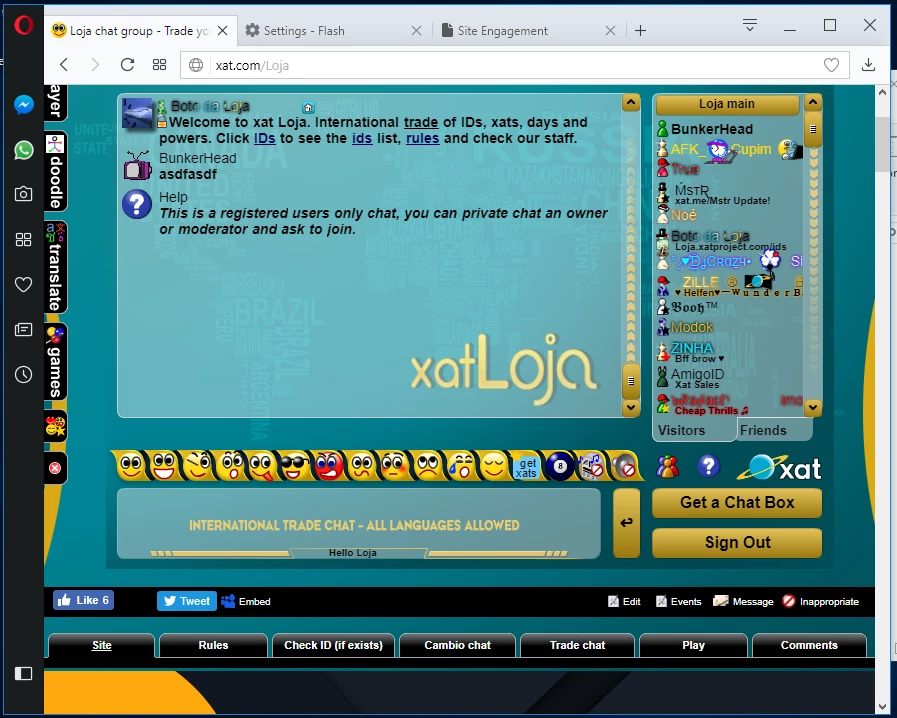897x718 pixels.
Task: Open the browser downloads button
Action: [868, 65]
